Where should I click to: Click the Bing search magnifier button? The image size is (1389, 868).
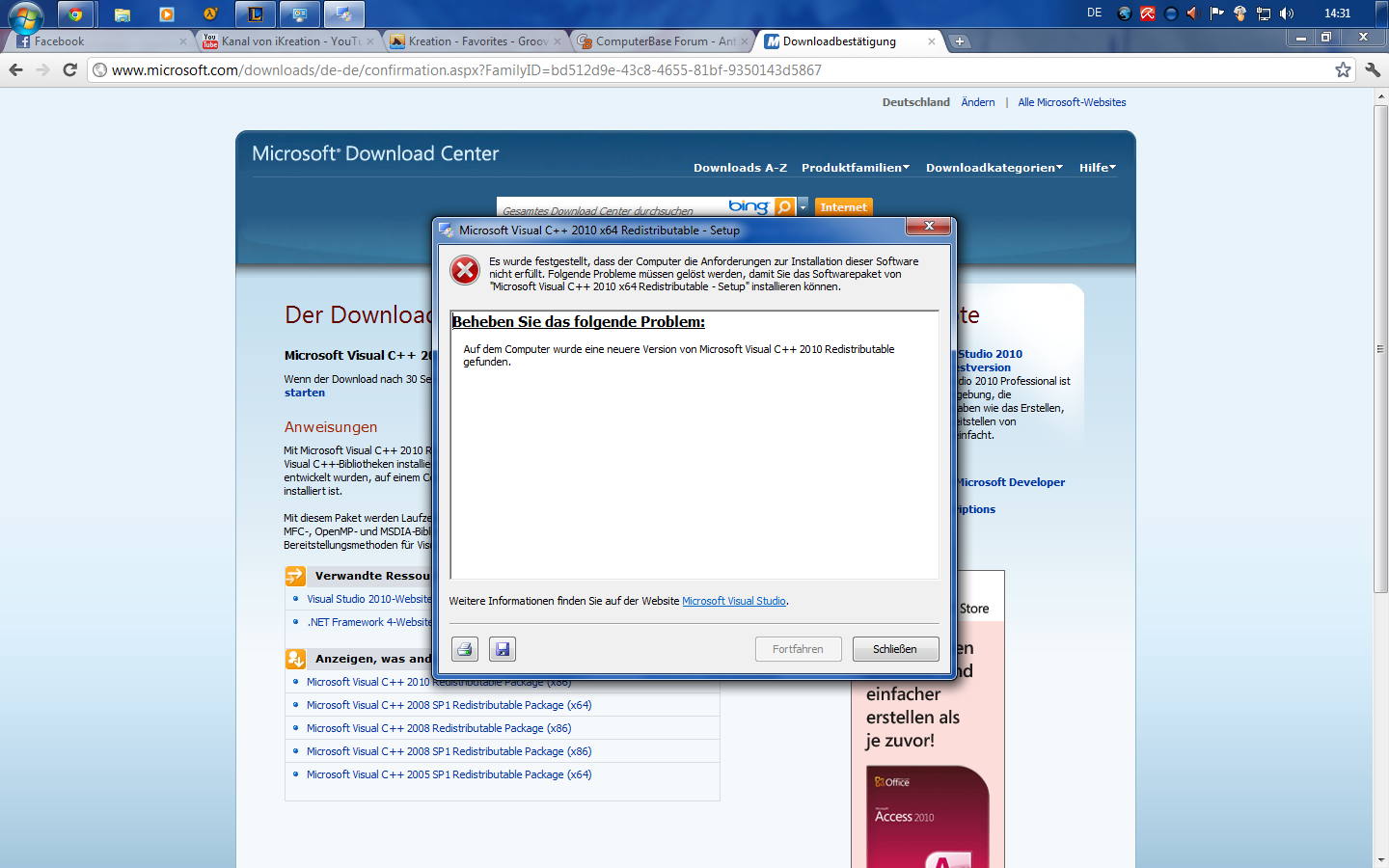[x=784, y=206]
